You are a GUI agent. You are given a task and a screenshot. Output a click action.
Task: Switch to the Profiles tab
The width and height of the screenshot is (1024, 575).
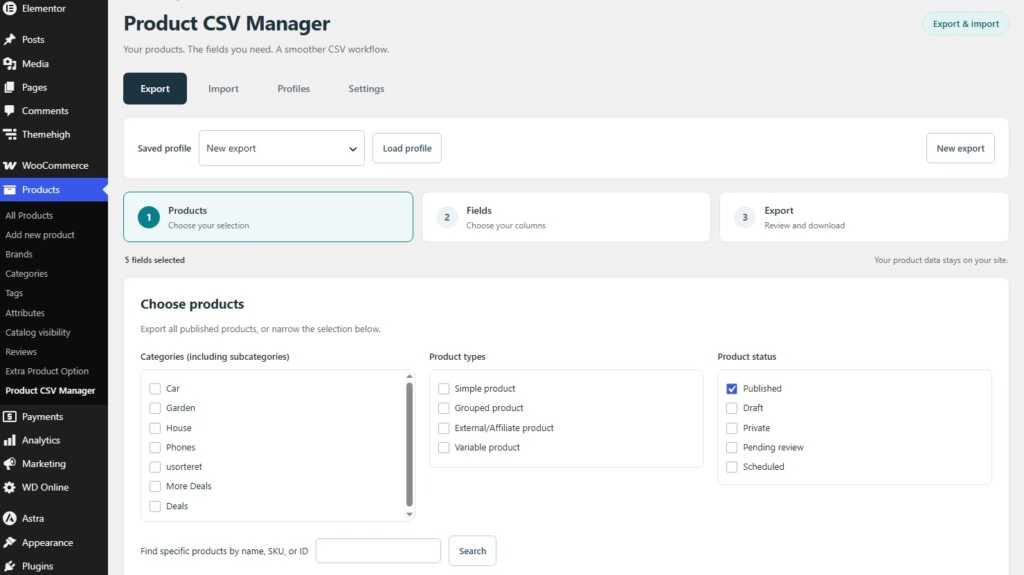click(293, 89)
